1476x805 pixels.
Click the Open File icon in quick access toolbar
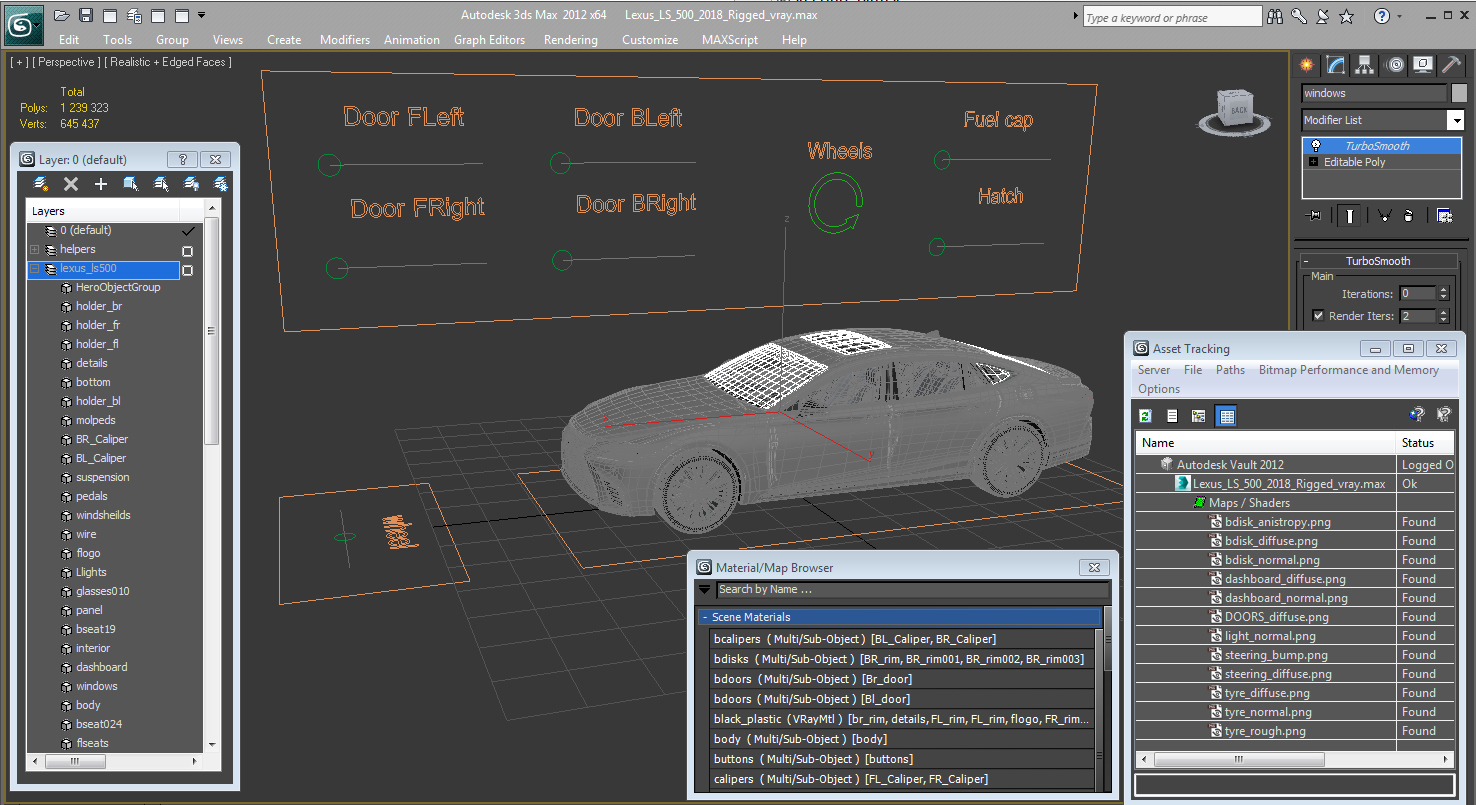(x=61, y=15)
